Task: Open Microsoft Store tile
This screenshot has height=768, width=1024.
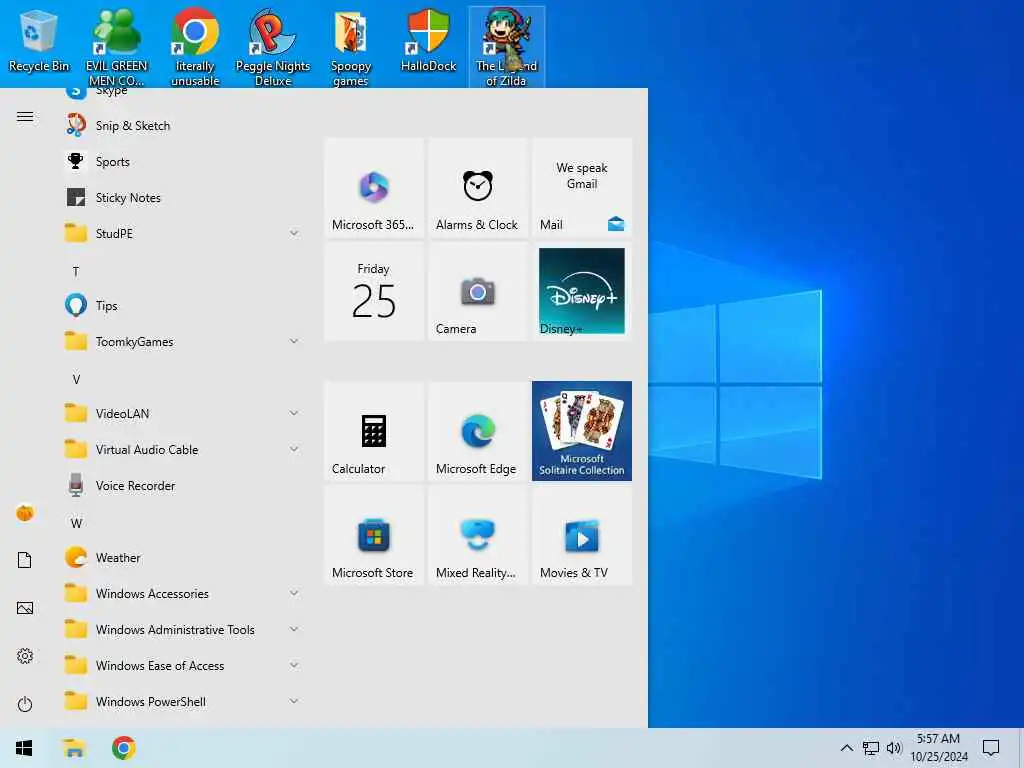Action: (x=374, y=535)
